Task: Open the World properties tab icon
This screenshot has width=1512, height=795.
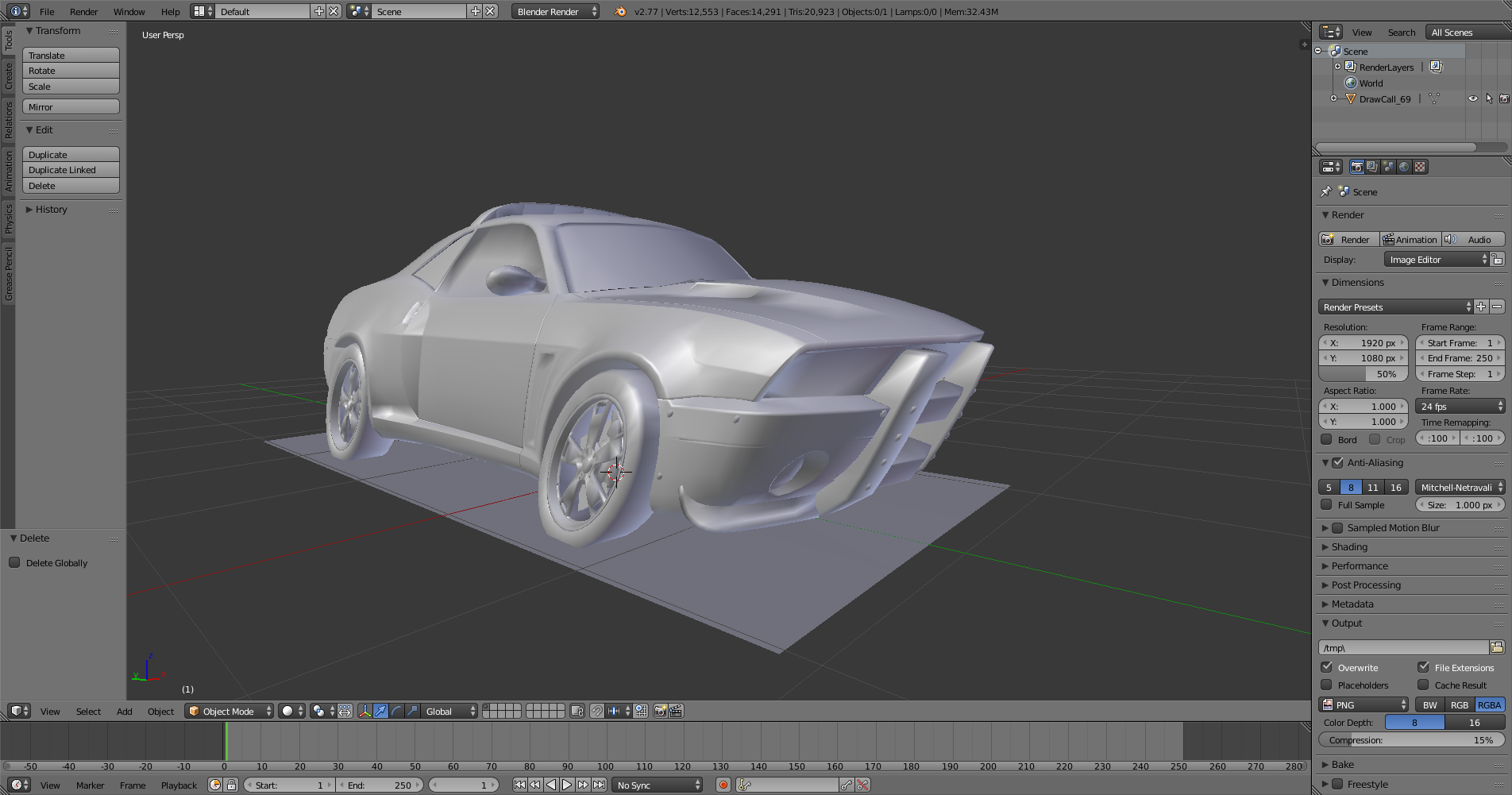Action: point(1404,167)
